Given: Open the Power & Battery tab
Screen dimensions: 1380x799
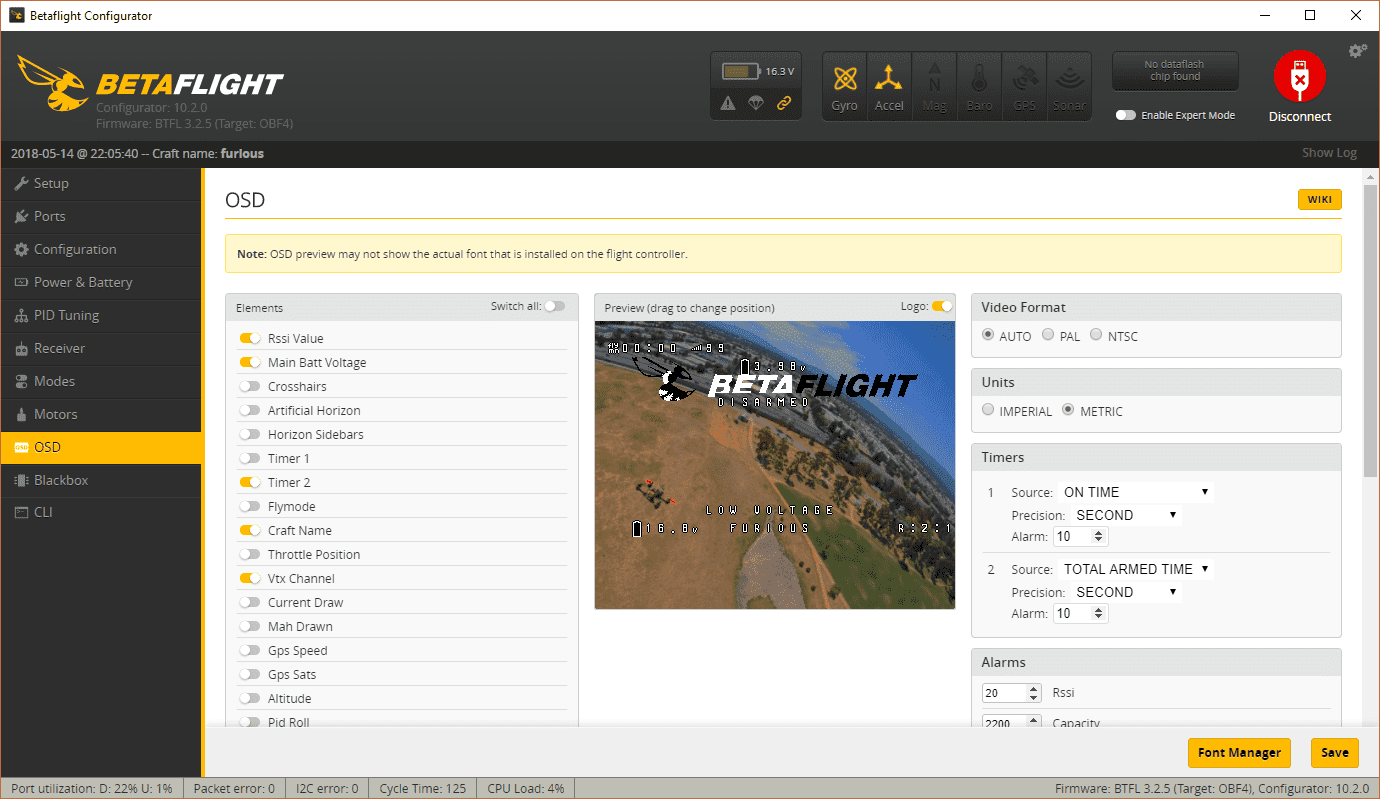Looking at the screenshot, I should (101, 282).
